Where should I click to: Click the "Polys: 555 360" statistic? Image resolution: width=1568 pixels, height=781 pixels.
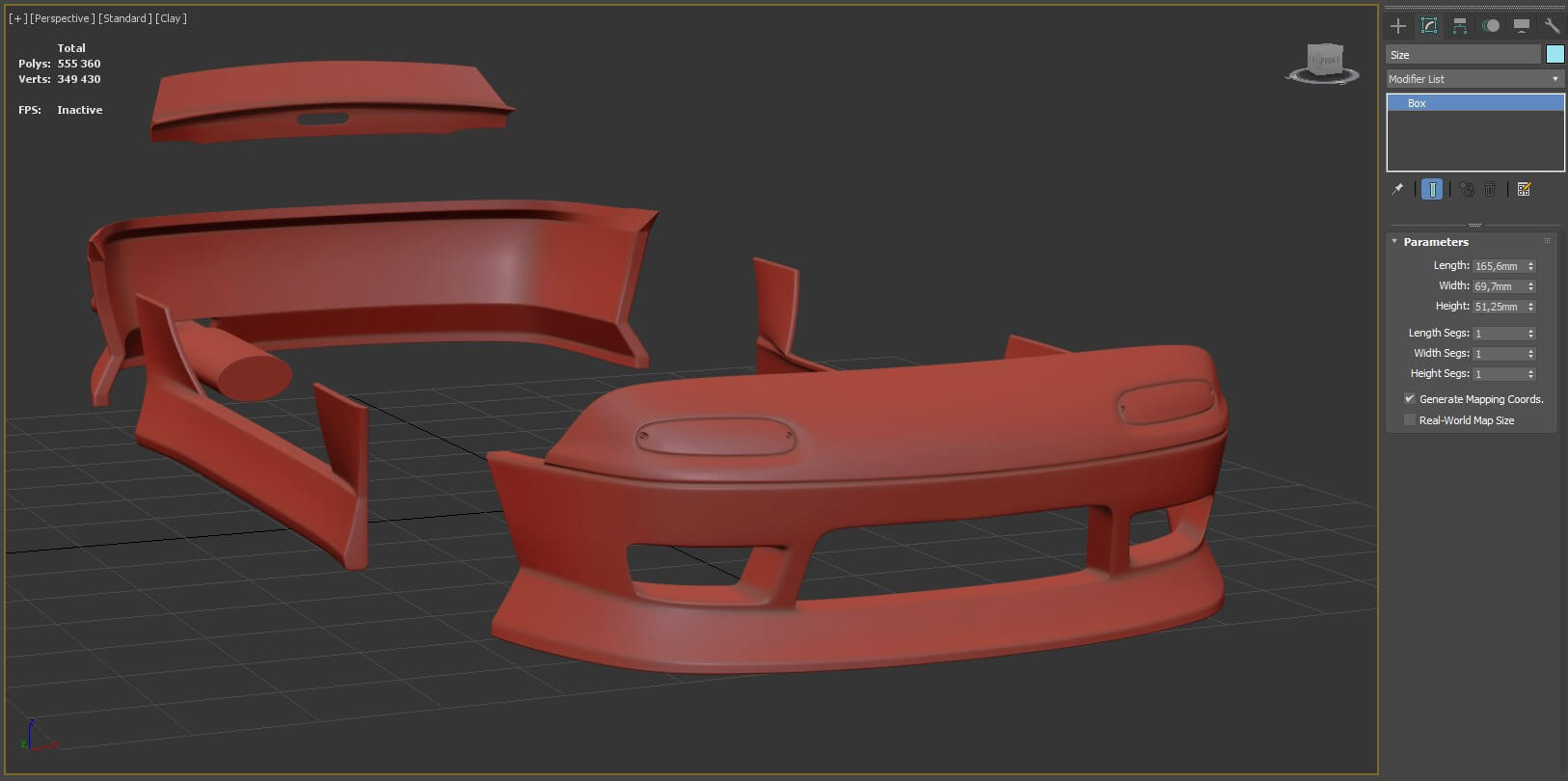[x=60, y=64]
